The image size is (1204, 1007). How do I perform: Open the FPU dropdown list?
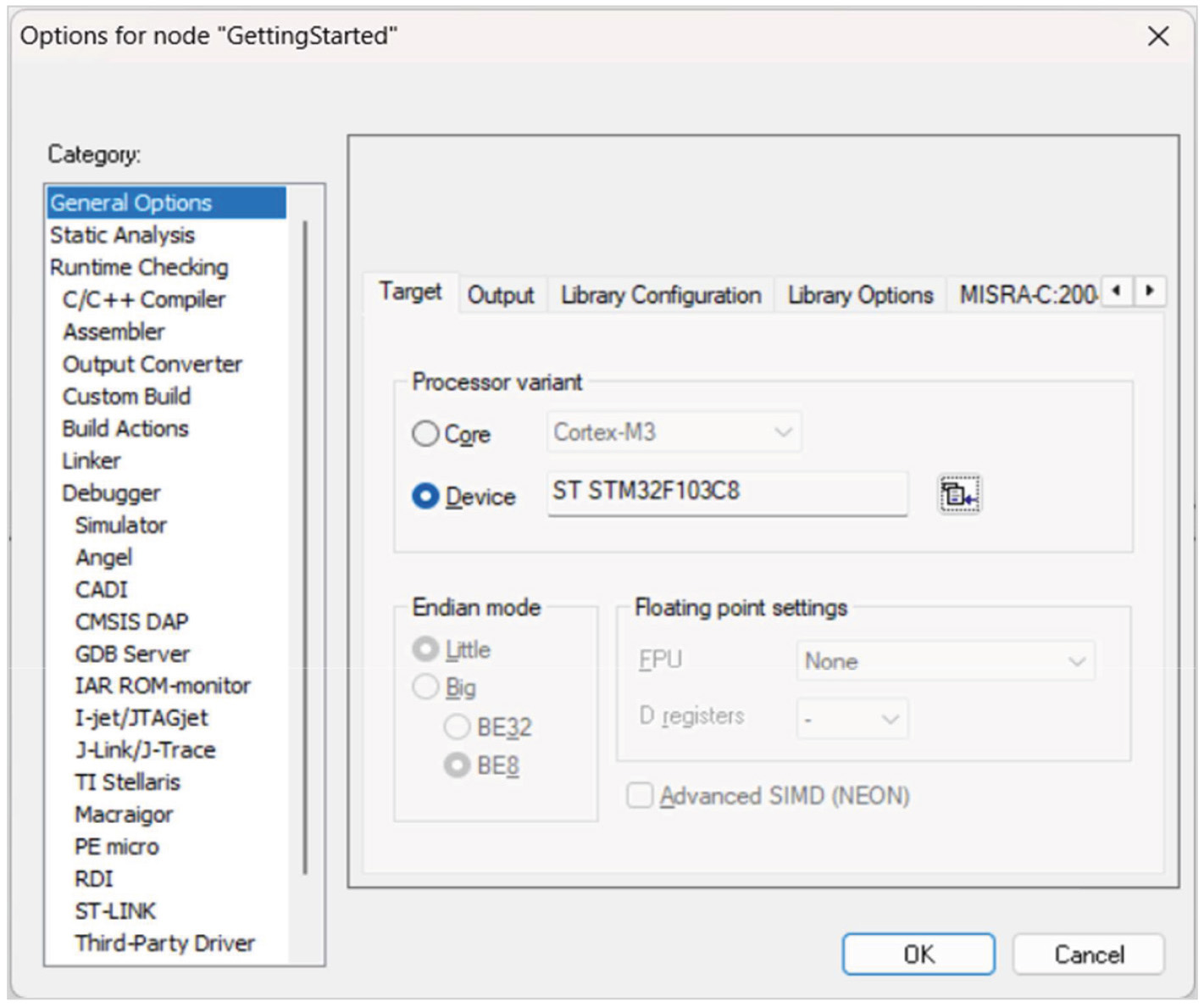(945, 661)
